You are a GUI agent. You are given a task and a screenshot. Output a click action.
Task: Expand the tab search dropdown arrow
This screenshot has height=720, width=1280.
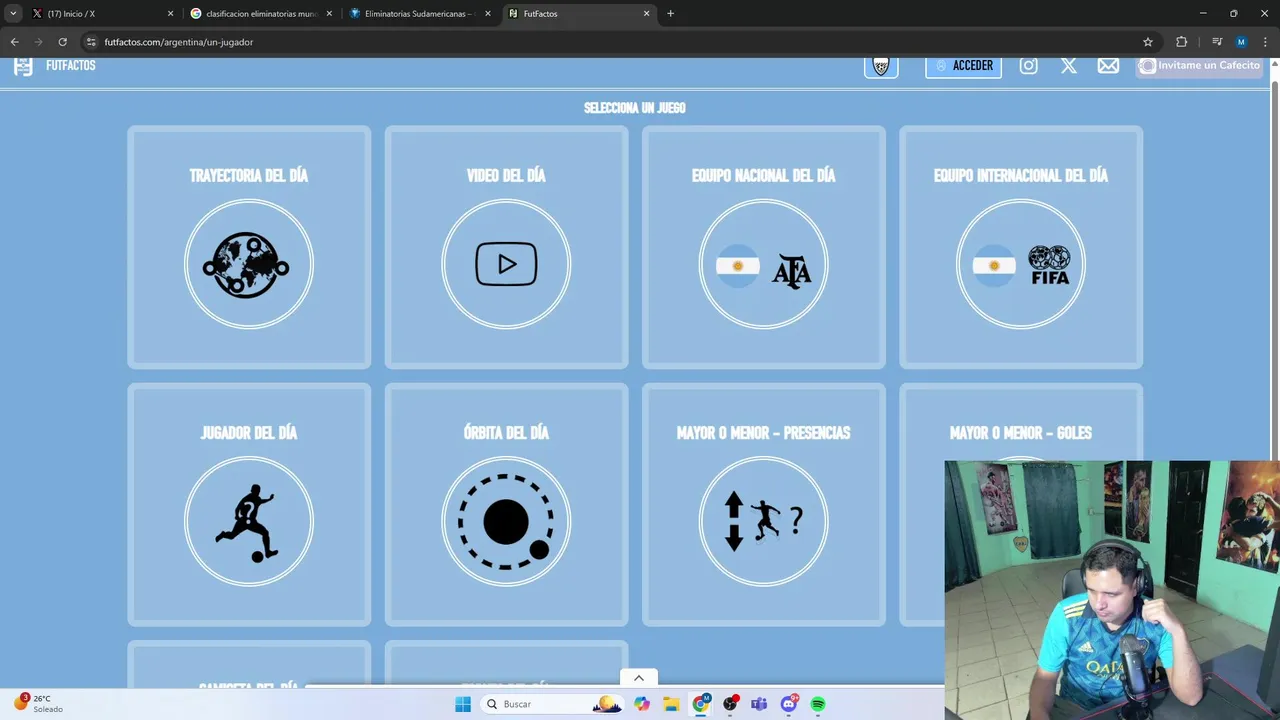(x=13, y=13)
